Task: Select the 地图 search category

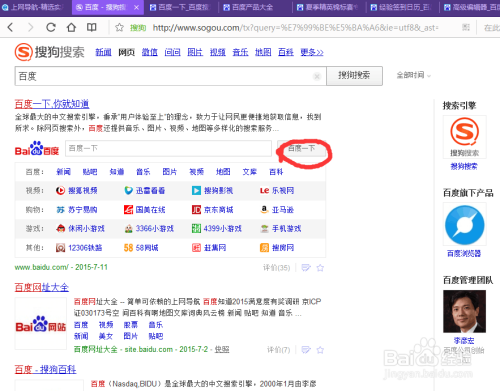Action: click(263, 52)
